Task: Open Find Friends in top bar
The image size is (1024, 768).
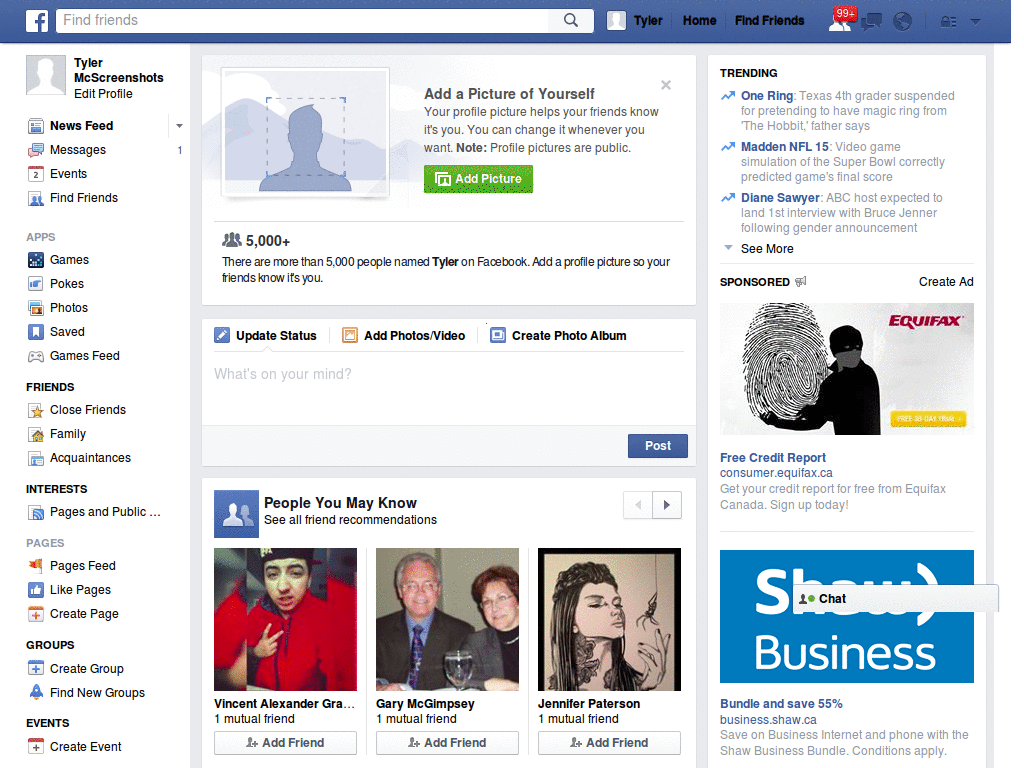Action: pyautogui.click(x=769, y=21)
